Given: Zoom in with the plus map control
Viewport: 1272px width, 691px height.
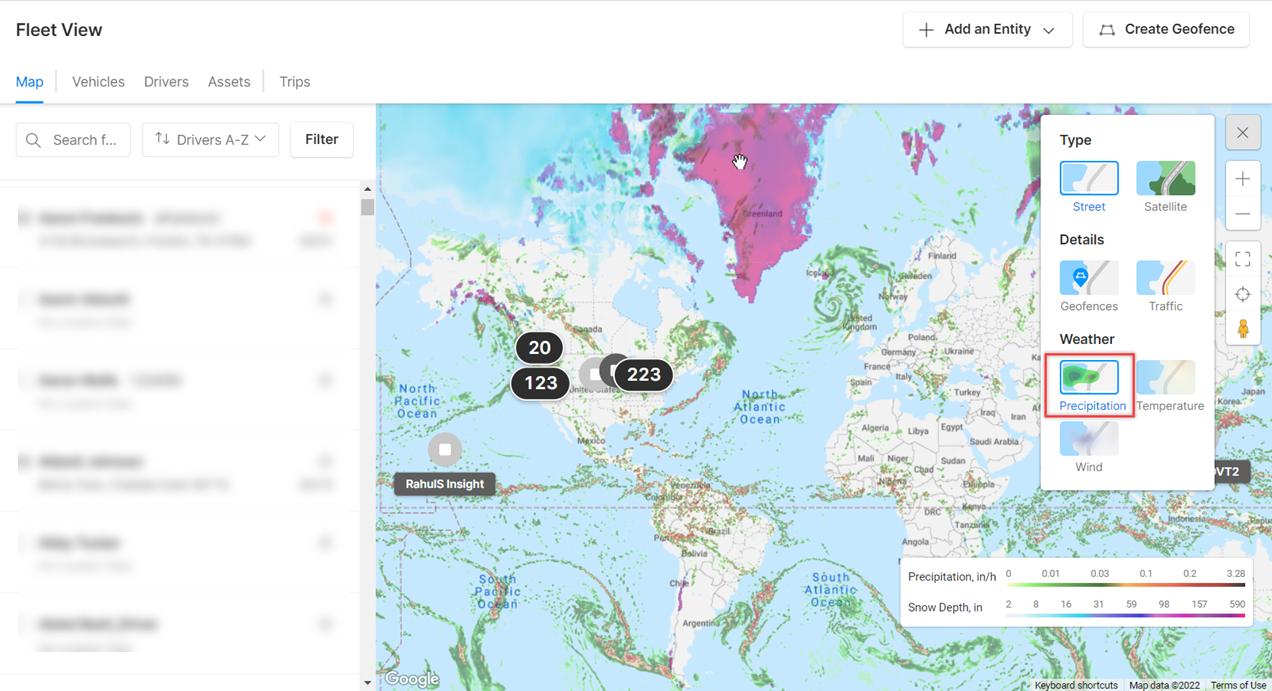Looking at the screenshot, I should click(x=1242, y=179).
